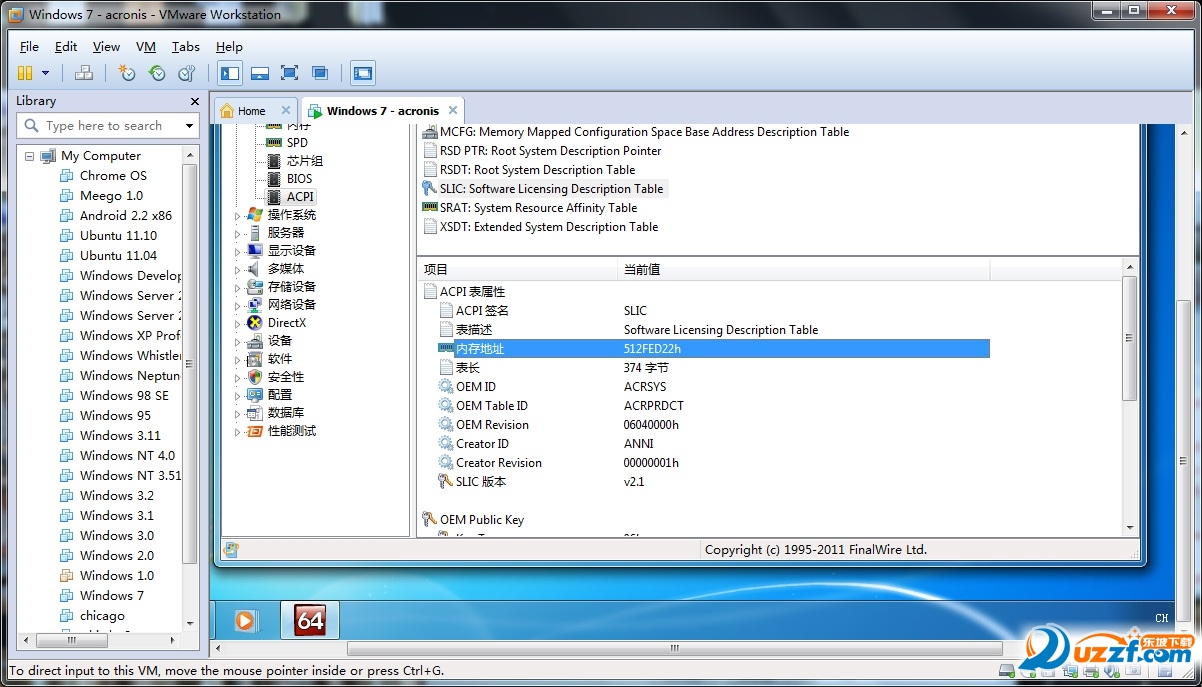
Task: Select SLIC Software Licensing Description Table
Action: (x=565, y=189)
